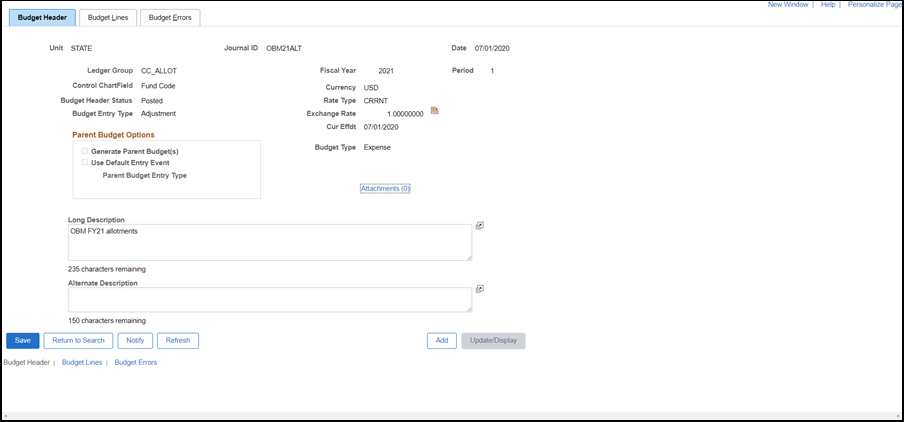Open the New Window link
904x422 pixels.
(788, 5)
